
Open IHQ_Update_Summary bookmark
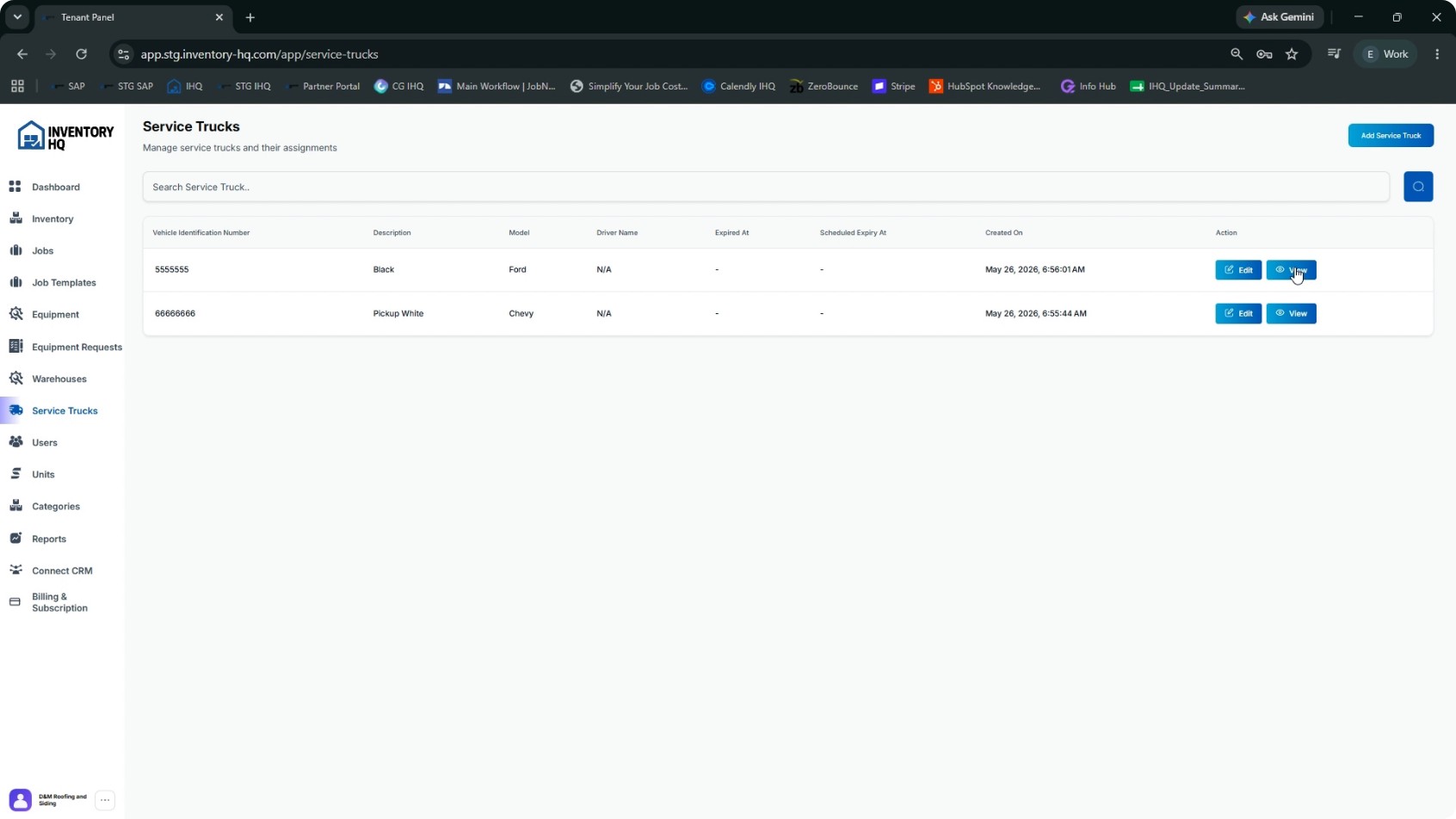click(x=1188, y=86)
